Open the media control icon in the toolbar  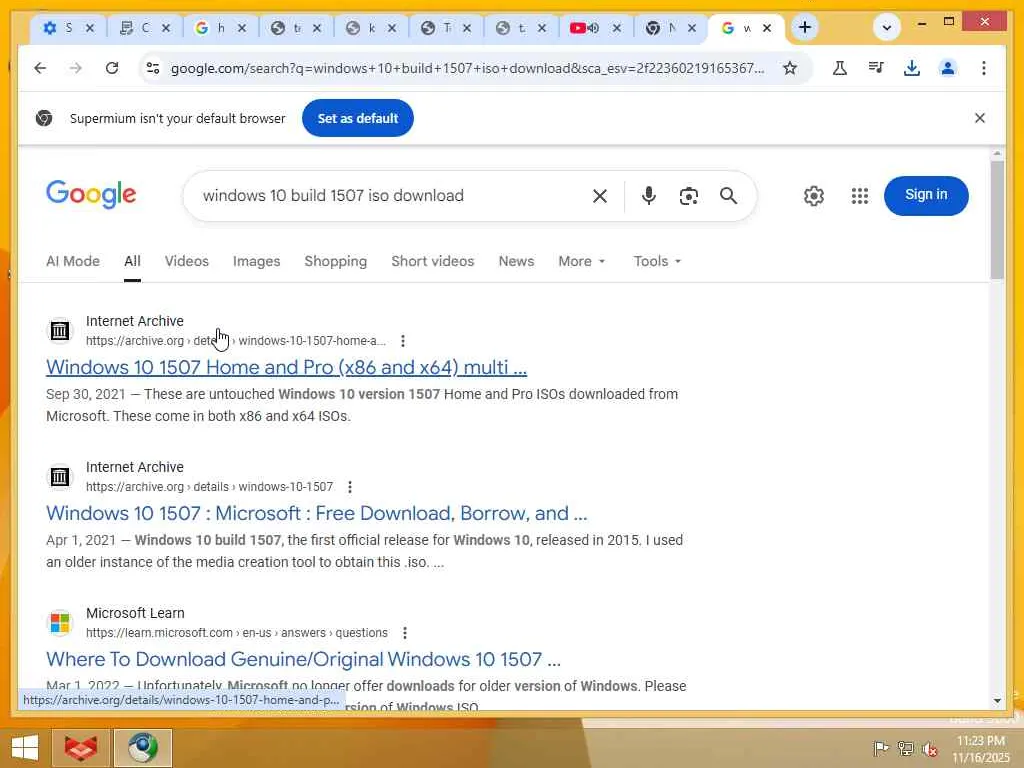click(x=876, y=68)
